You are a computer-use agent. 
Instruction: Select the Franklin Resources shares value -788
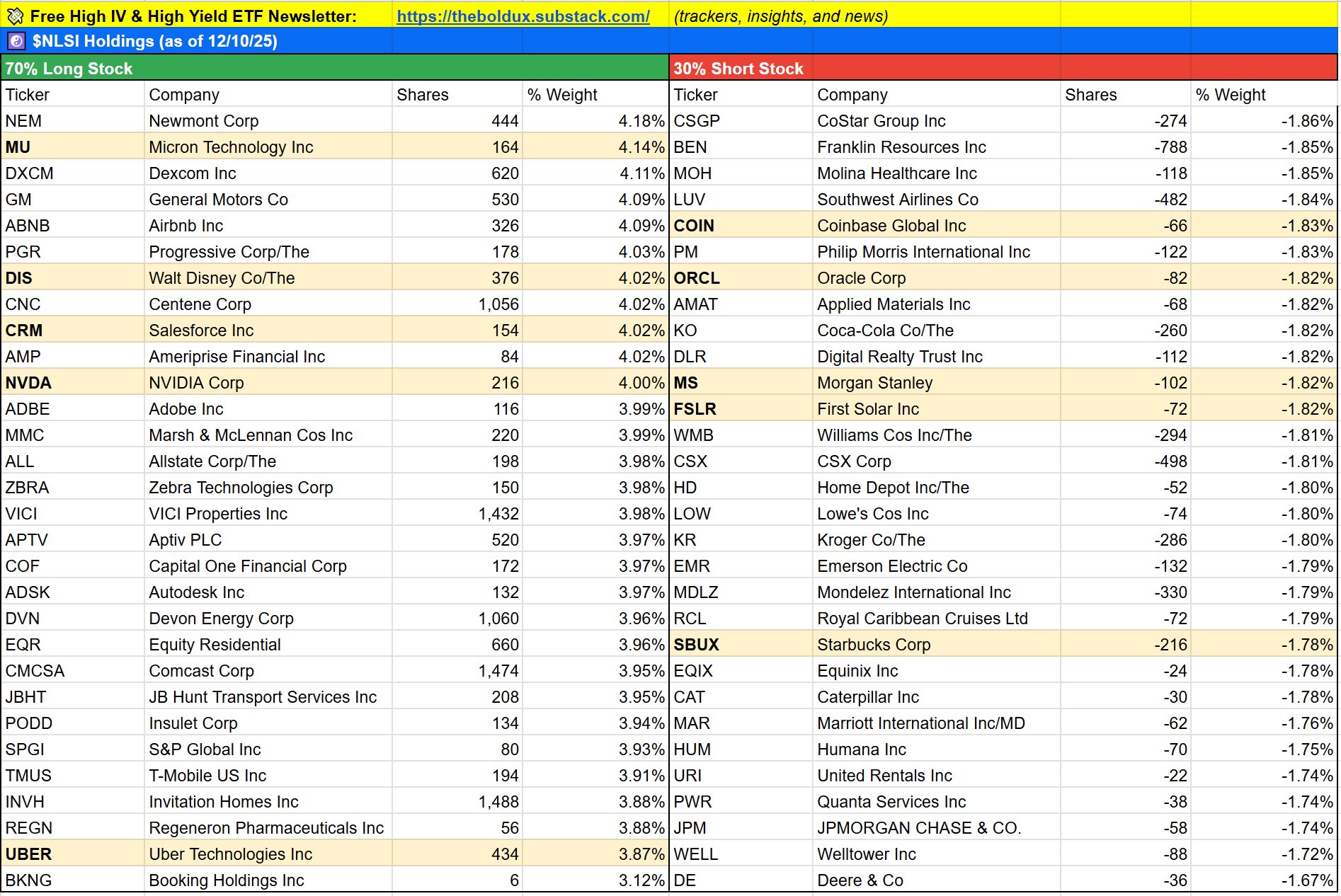pyautogui.click(x=1126, y=147)
